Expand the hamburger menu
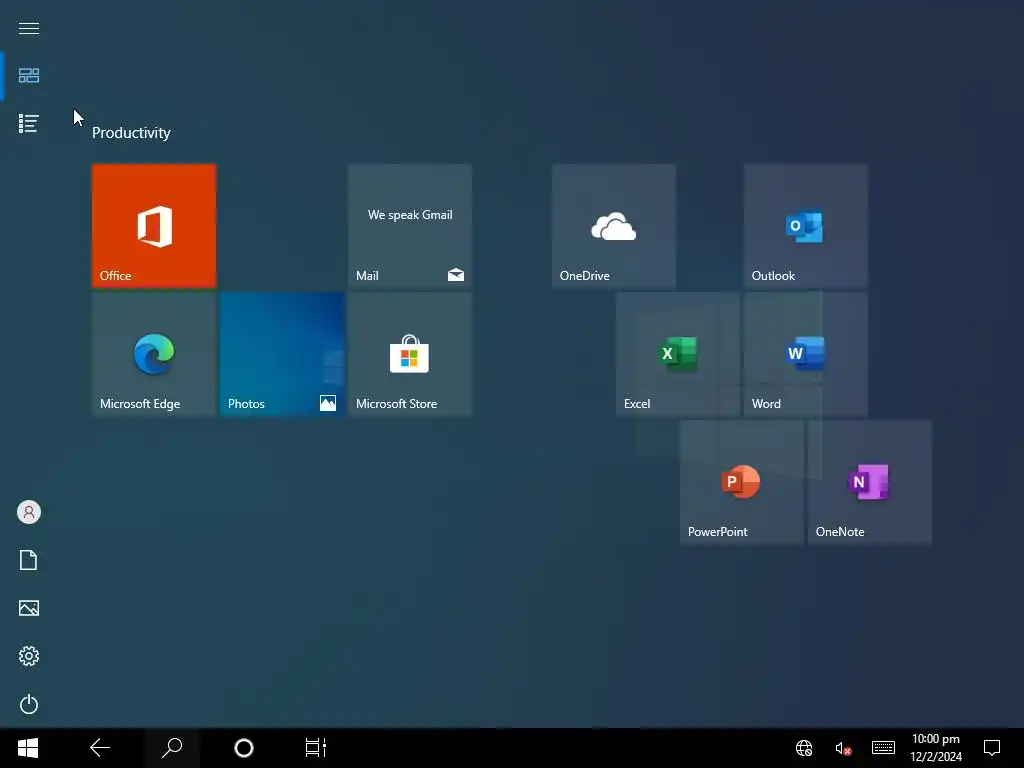This screenshot has height=768, width=1024. 29,28
